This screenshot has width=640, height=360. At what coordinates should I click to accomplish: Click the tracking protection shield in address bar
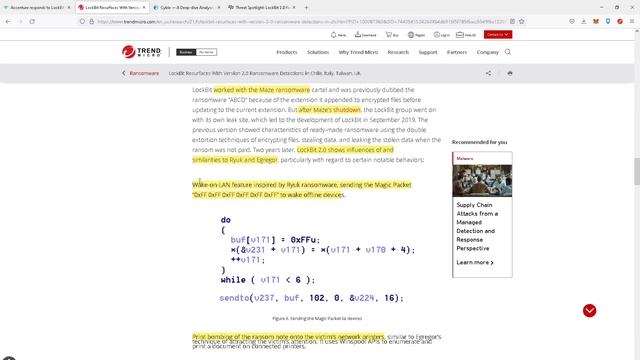82,21
